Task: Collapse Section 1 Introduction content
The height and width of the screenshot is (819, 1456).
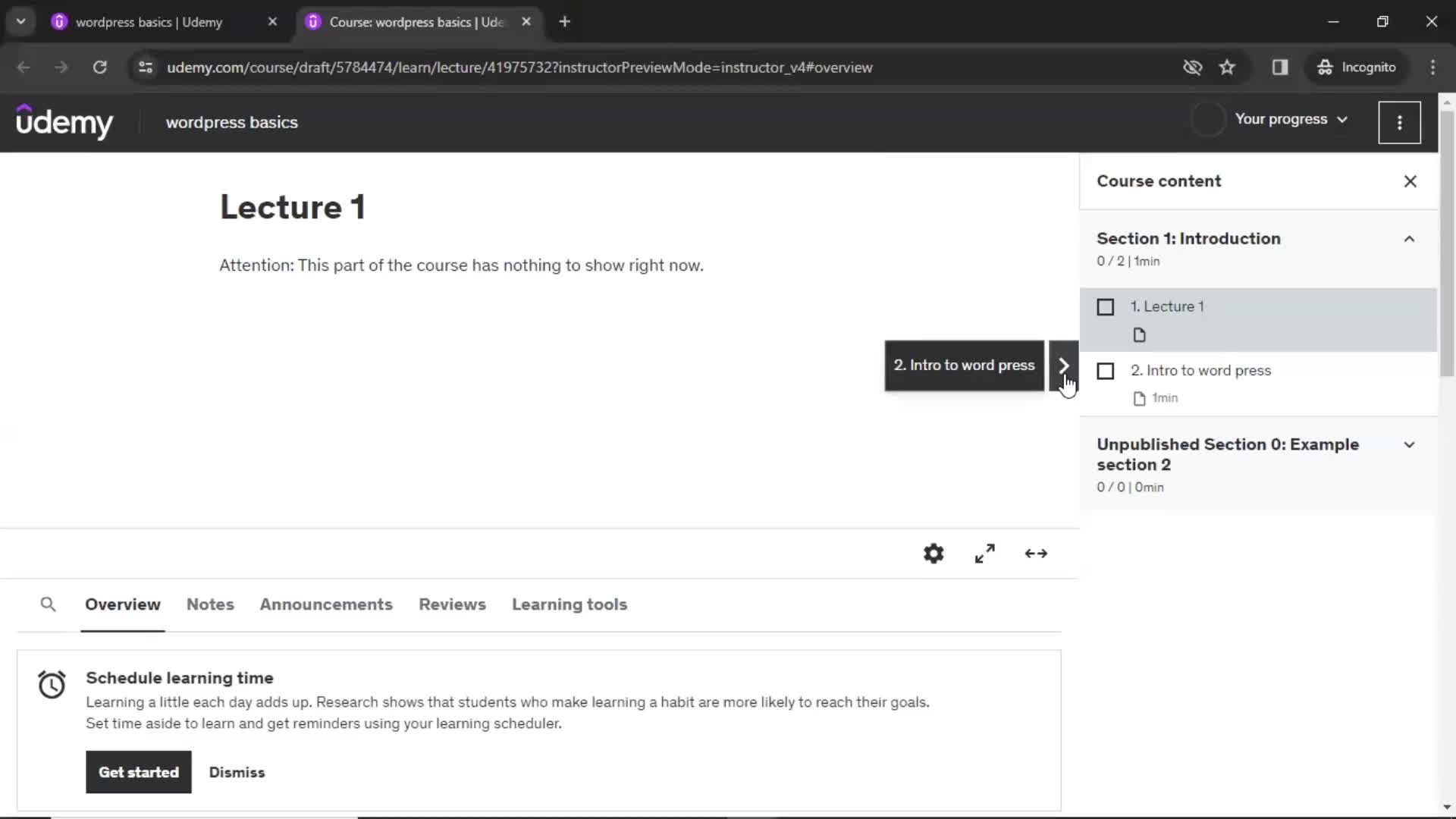Action: click(x=1408, y=240)
